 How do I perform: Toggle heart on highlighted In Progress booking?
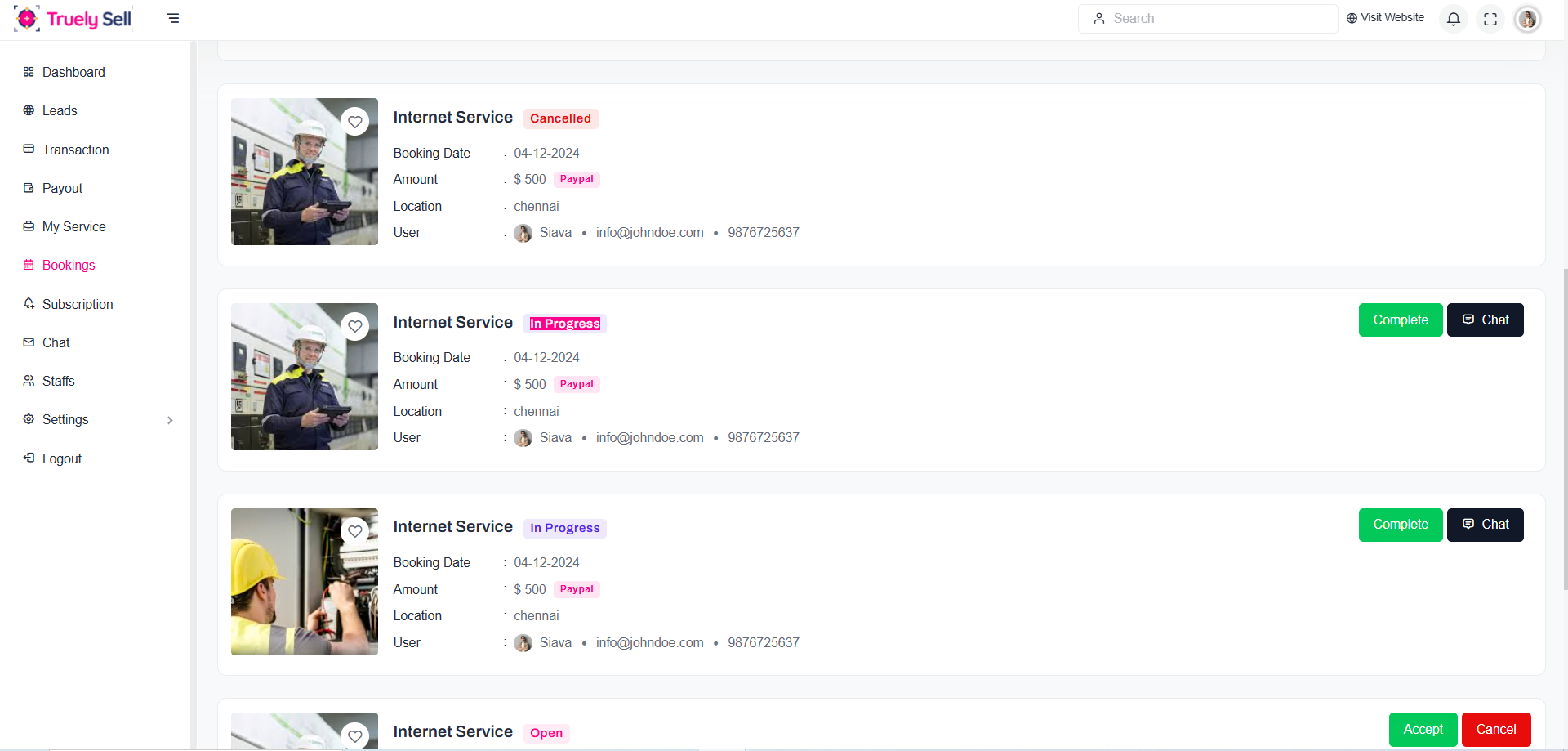click(x=355, y=326)
